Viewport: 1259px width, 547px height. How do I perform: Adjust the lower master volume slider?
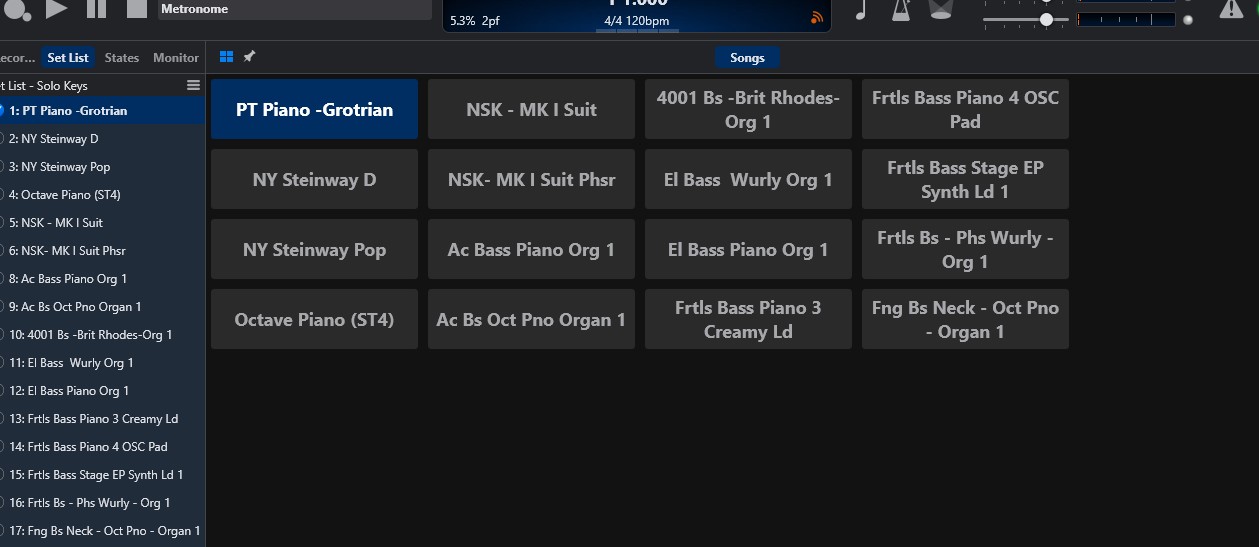click(1024, 19)
